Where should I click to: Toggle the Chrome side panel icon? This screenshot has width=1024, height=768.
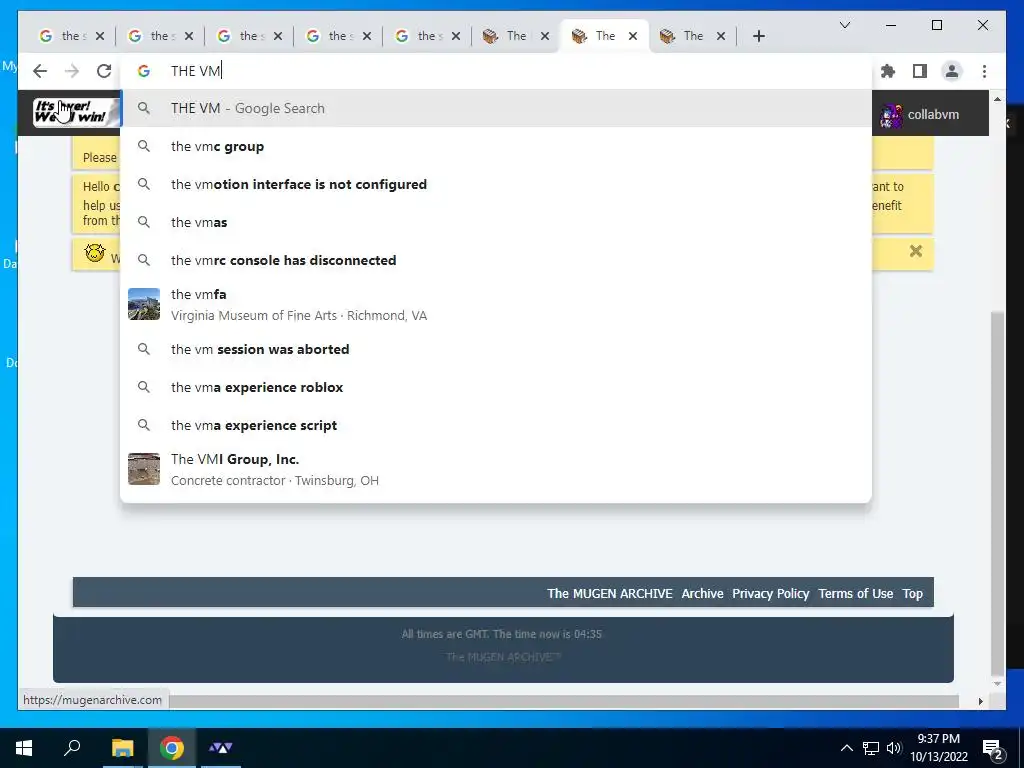[x=920, y=71]
